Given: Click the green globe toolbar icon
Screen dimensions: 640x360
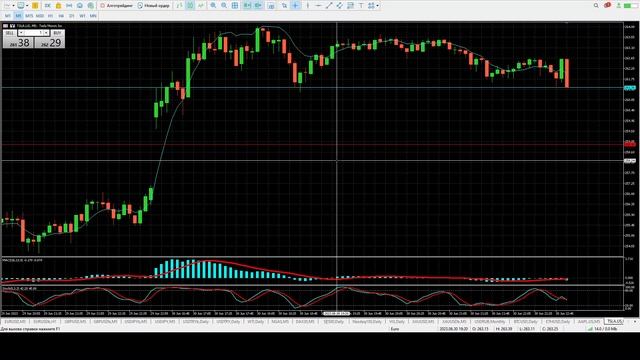Looking at the screenshot, I should click(91, 6).
